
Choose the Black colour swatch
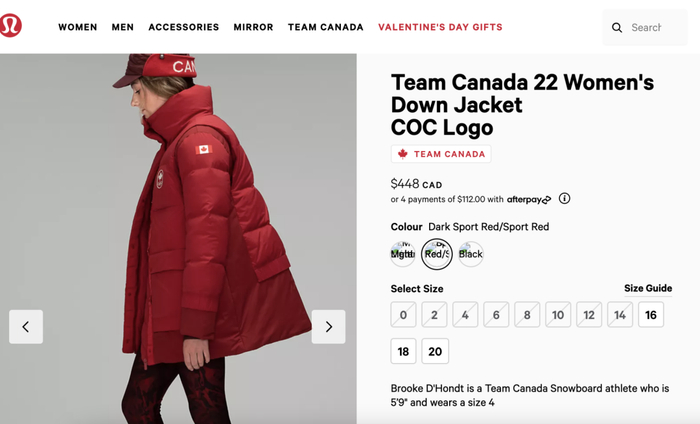(x=470, y=254)
